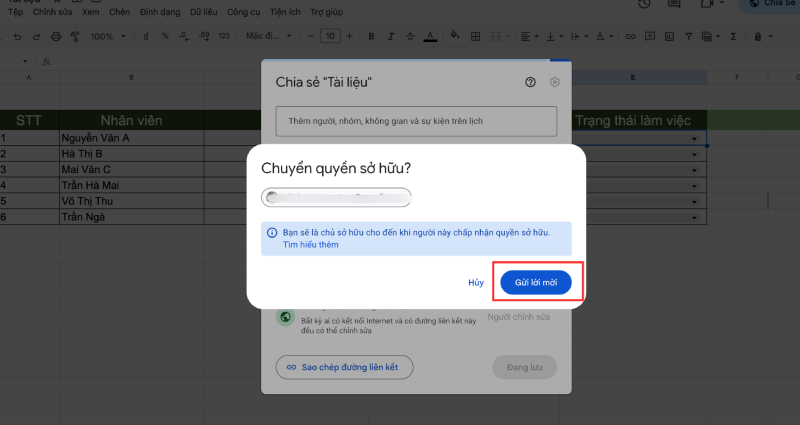The width and height of the screenshot is (800, 425).
Task: Open Trạng thái dropdown for Nguyễn Văn A row
Action: point(694,139)
